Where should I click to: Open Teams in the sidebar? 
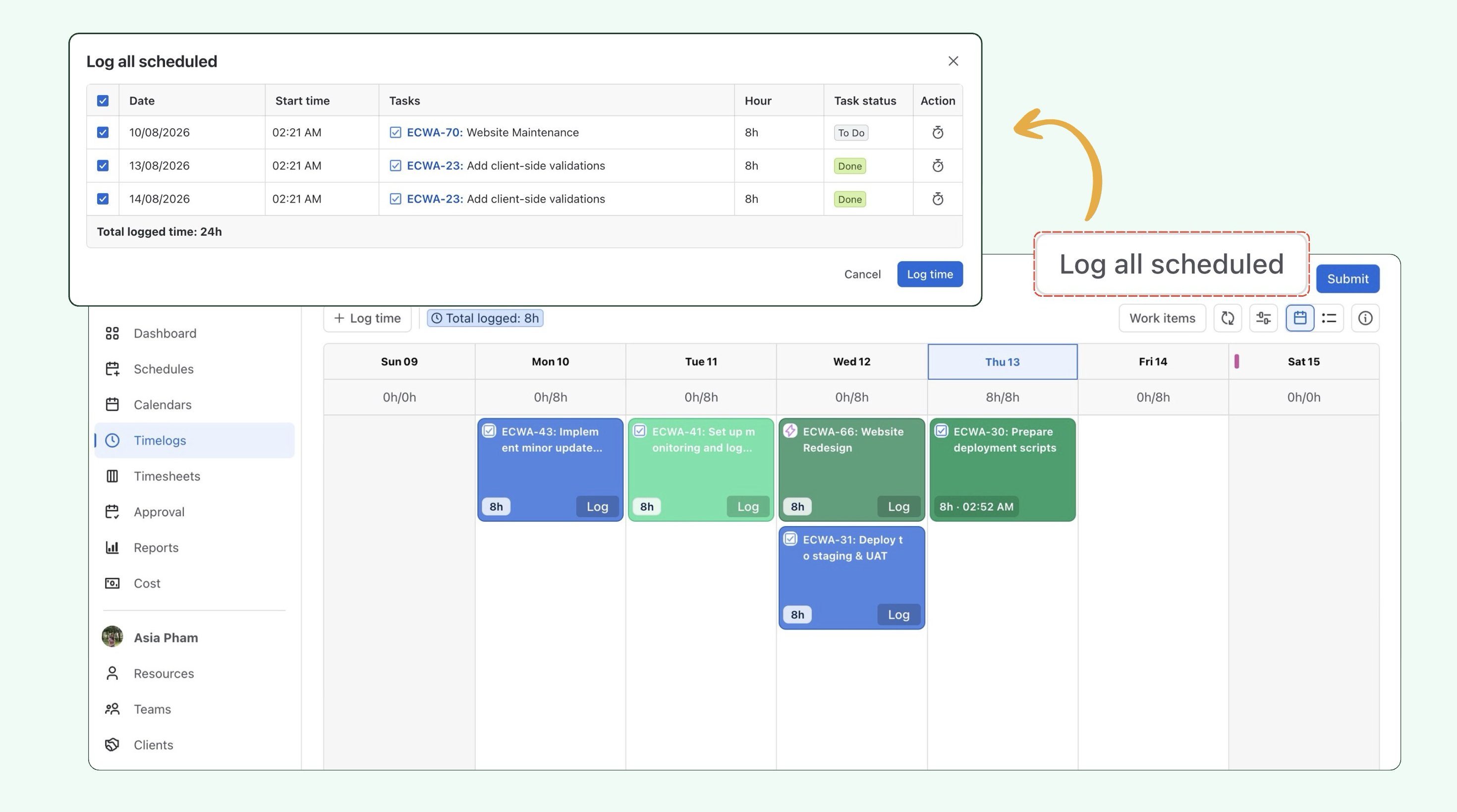coord(194,709)
